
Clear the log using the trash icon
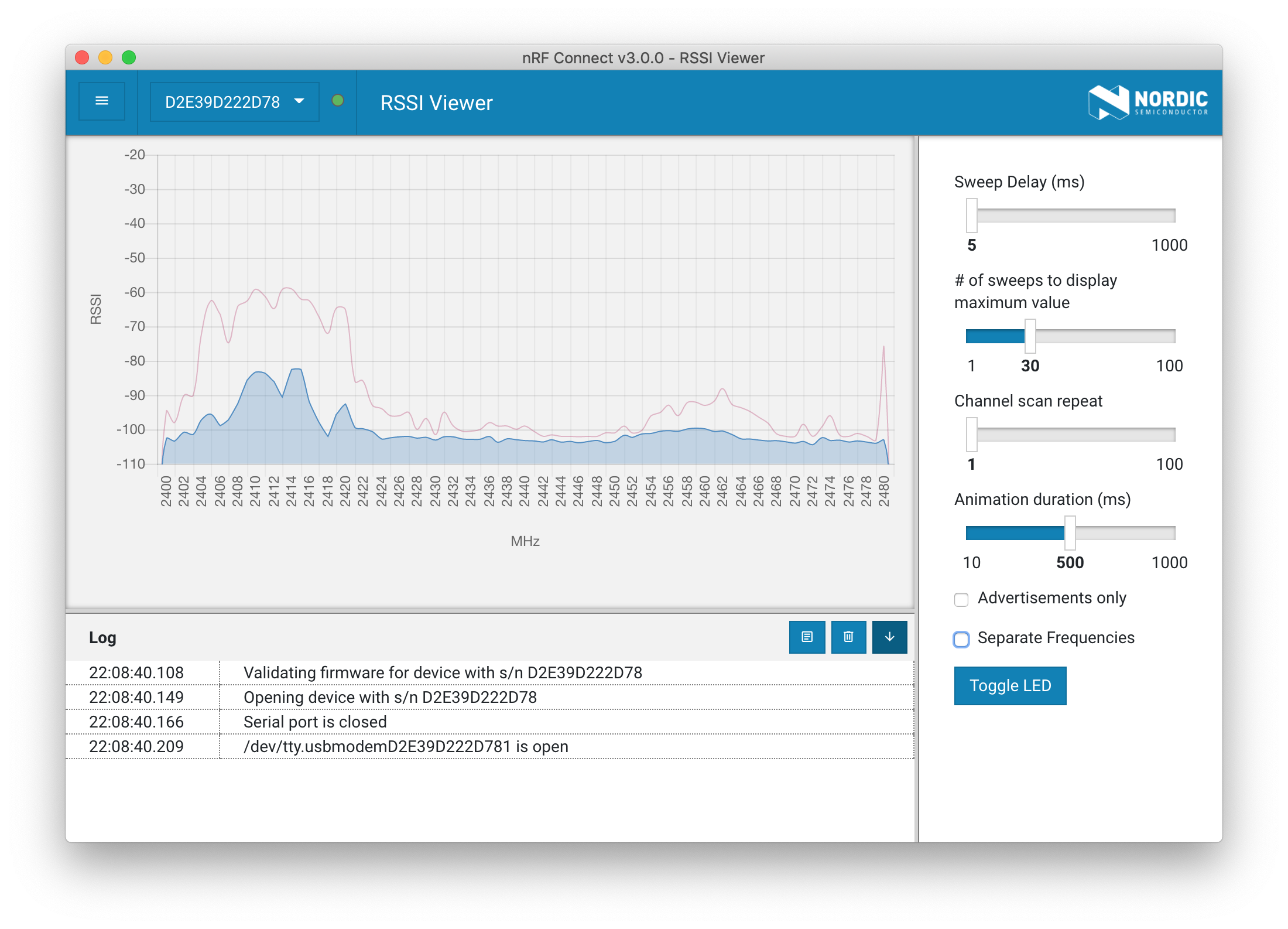[848, 637]
